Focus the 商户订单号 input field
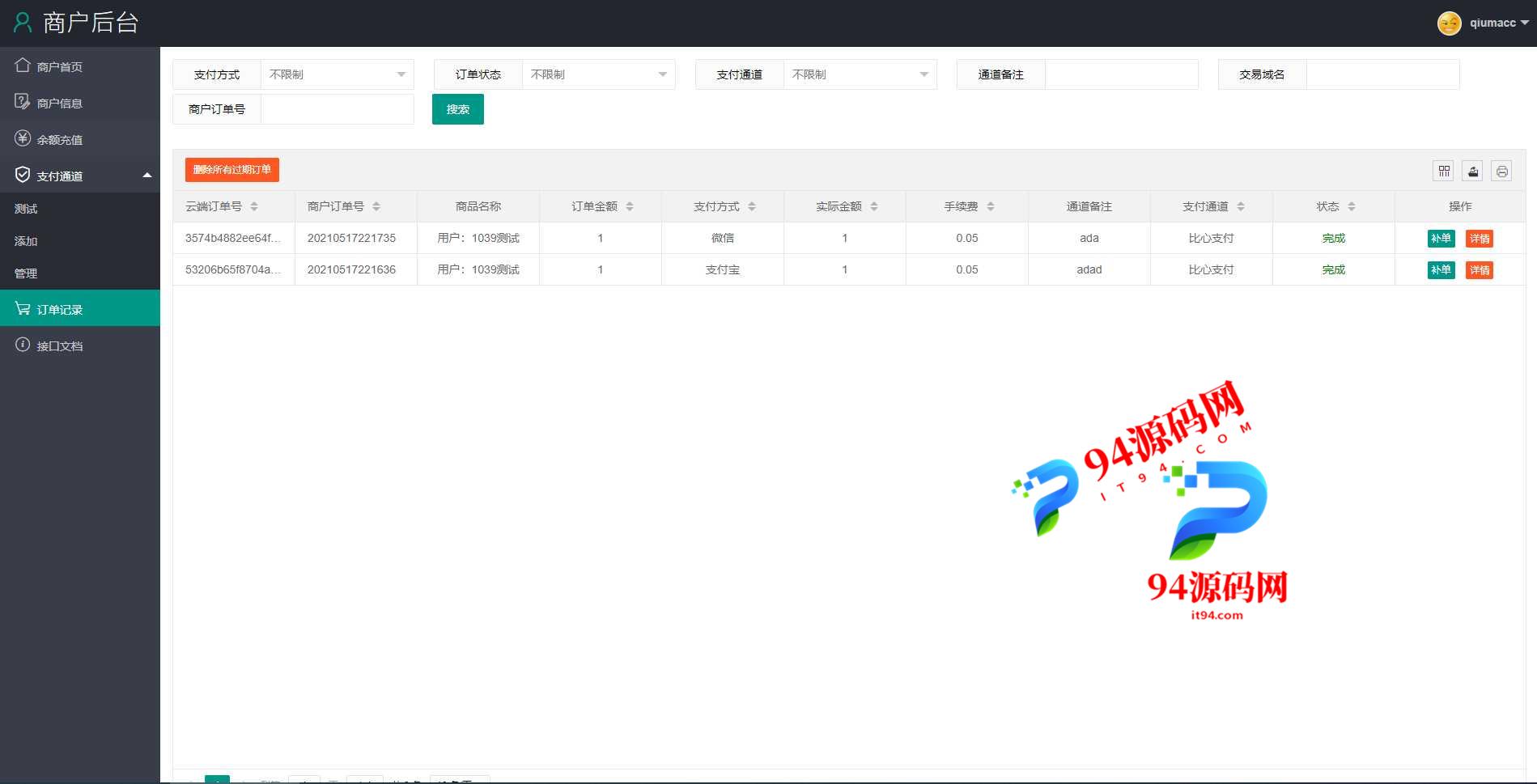1537x784 pixels. coord(337,109)
